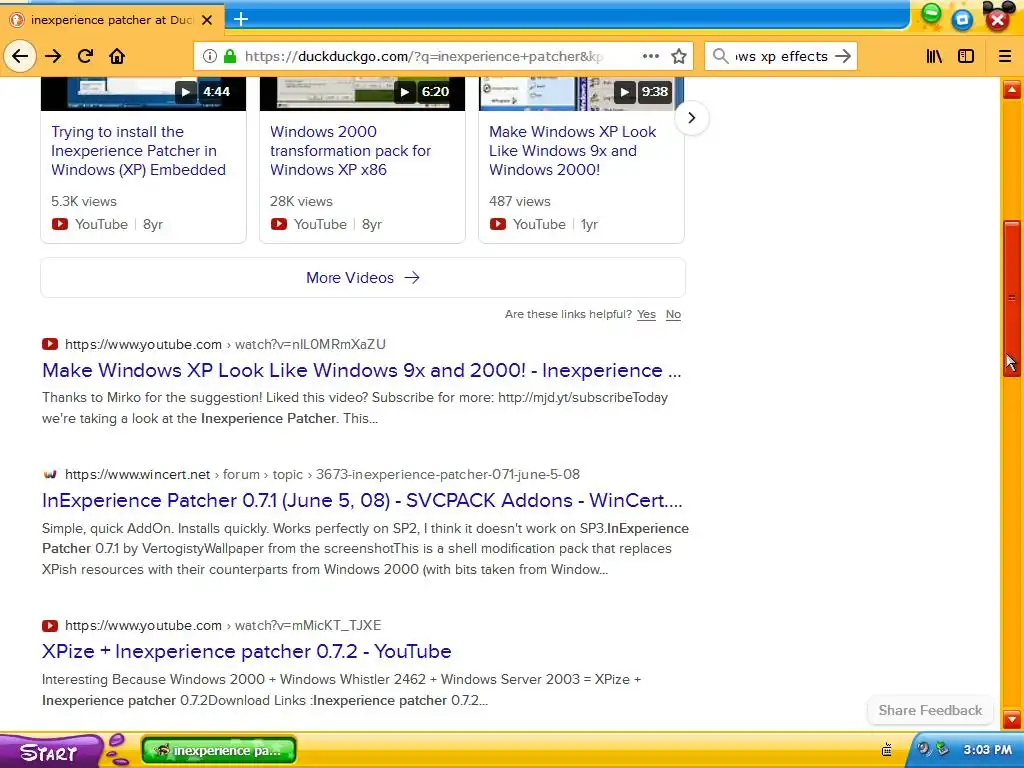The image size is (1024, 768).
Task: Click the browser Back arrow button
Action: 20,56
